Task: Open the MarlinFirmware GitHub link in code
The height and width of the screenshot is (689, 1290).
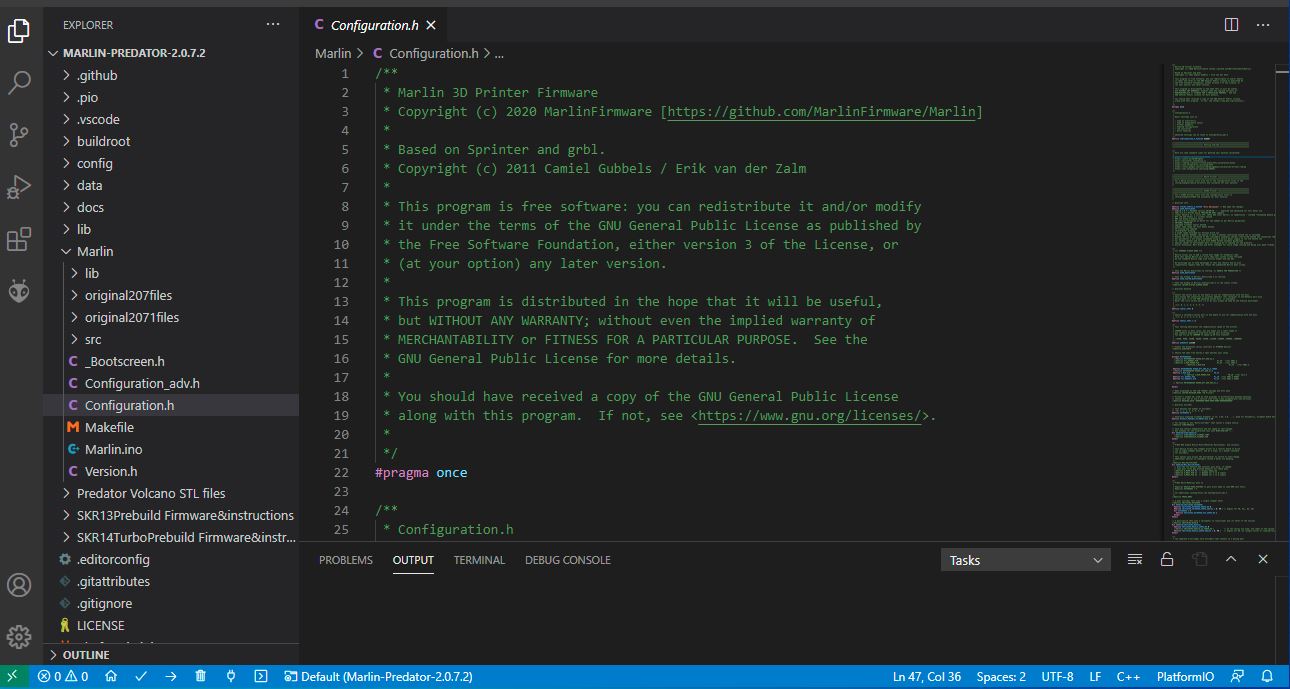Action: 821,112
